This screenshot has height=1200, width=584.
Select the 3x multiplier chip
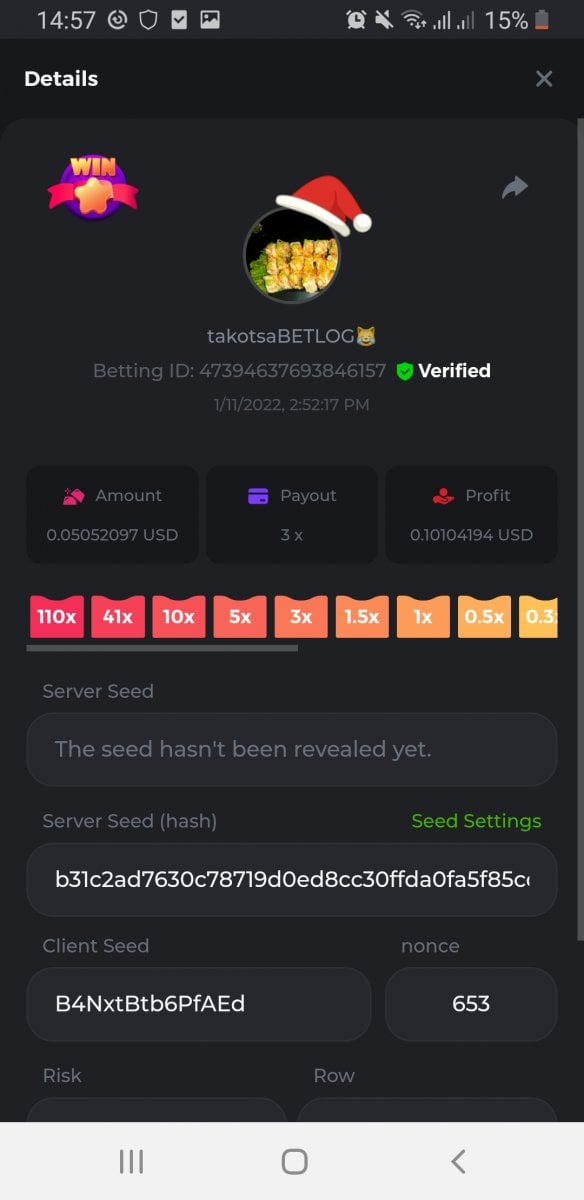(x=301, y=617)
